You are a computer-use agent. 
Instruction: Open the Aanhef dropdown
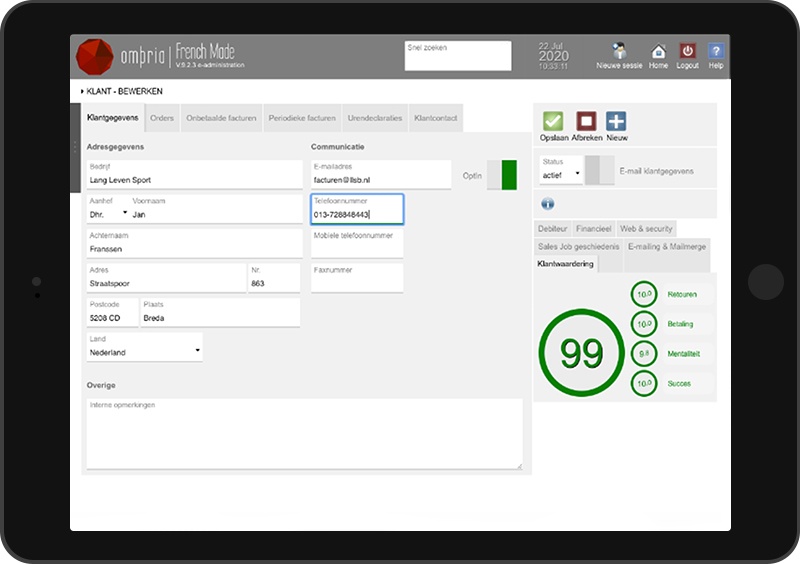[108, 209]
